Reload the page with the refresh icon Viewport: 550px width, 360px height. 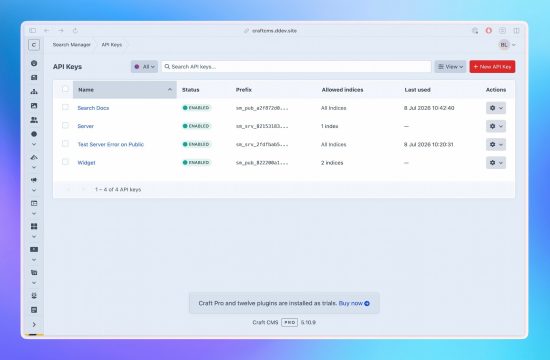pos(75,31)
